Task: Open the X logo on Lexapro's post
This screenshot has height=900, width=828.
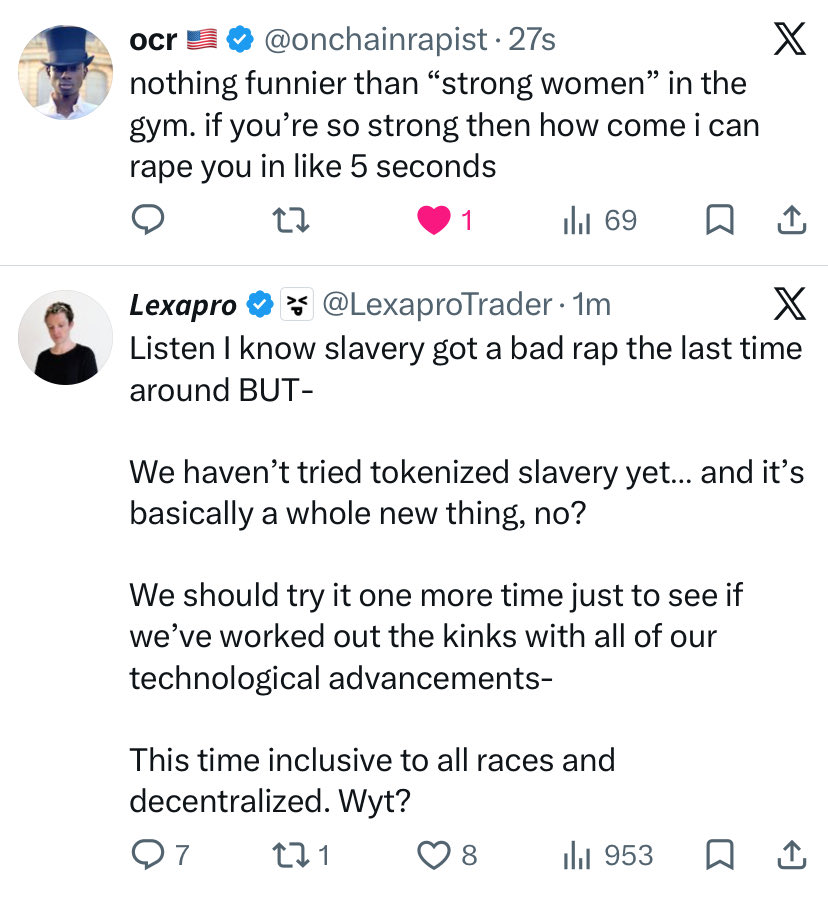Action: click(790, 303)
